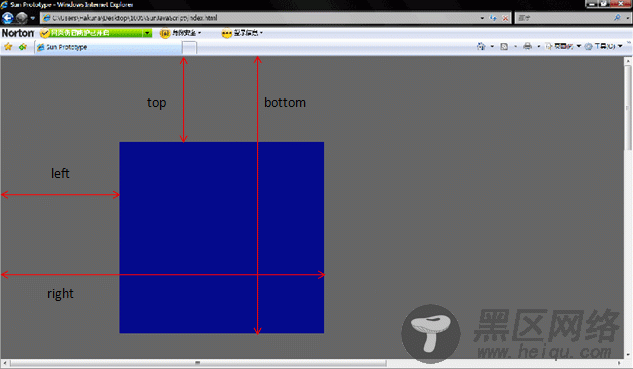Open the search provider dropdown arrow
Screen dimensions: 633x369
point(627,18)
